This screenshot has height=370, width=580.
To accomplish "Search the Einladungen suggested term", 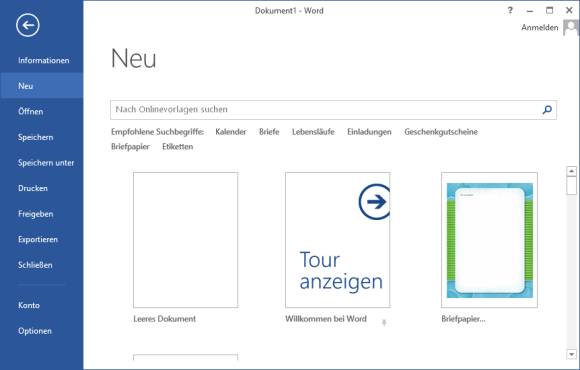I will pyautogui.click(x=369, y=132).
